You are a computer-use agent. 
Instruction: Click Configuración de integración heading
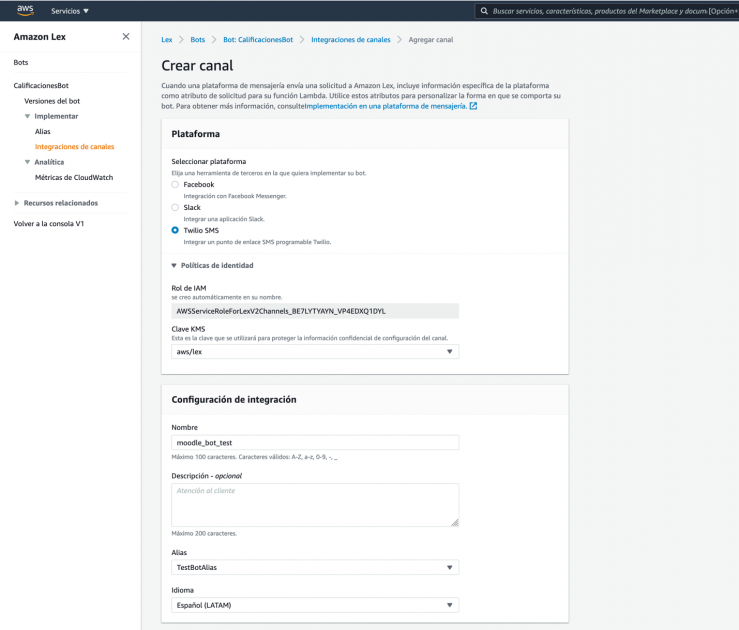[234, 400]
